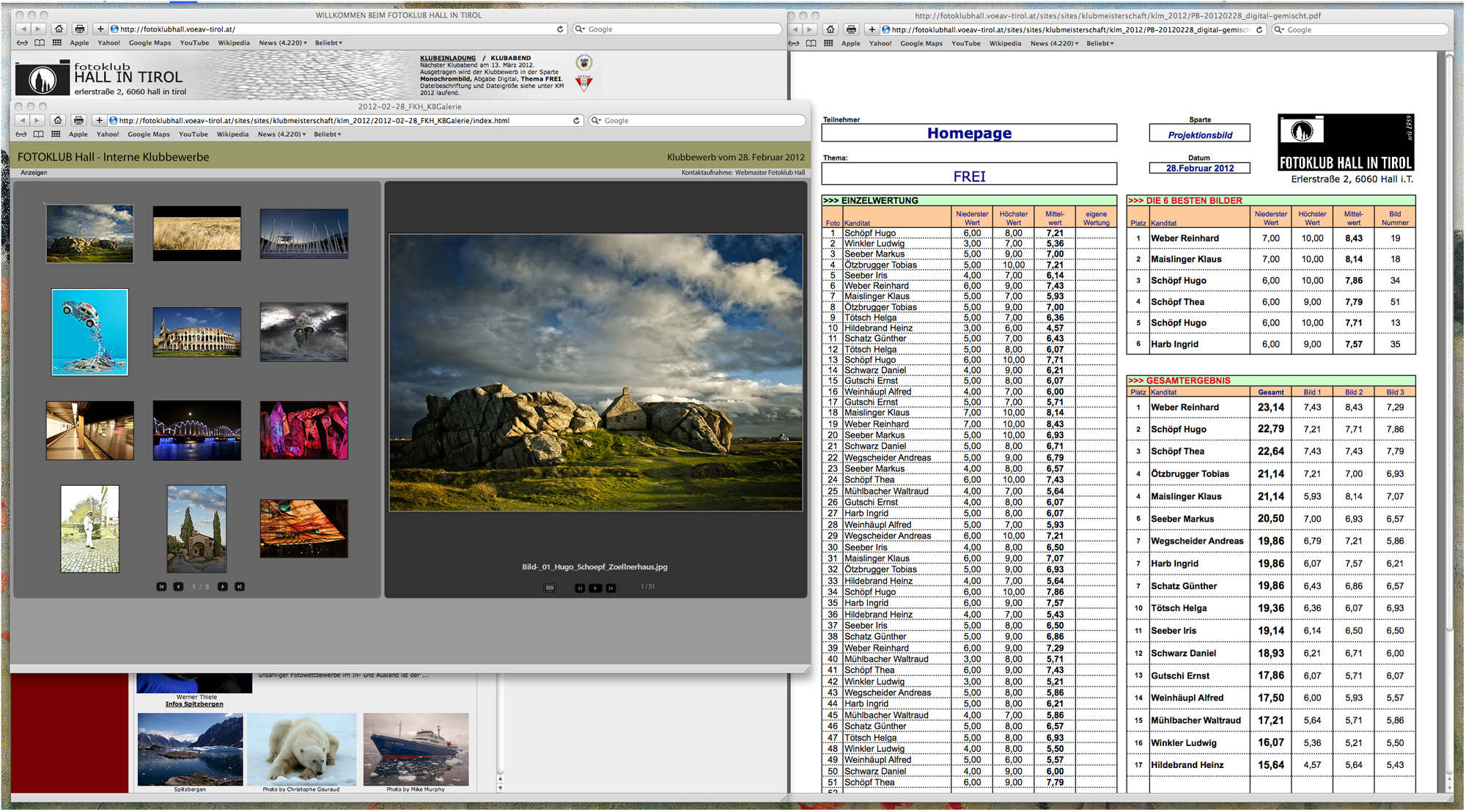This screenshot has height=812, width=1466.
Task: Select the blue car splash thumbnail
Action: pos(90,332)
